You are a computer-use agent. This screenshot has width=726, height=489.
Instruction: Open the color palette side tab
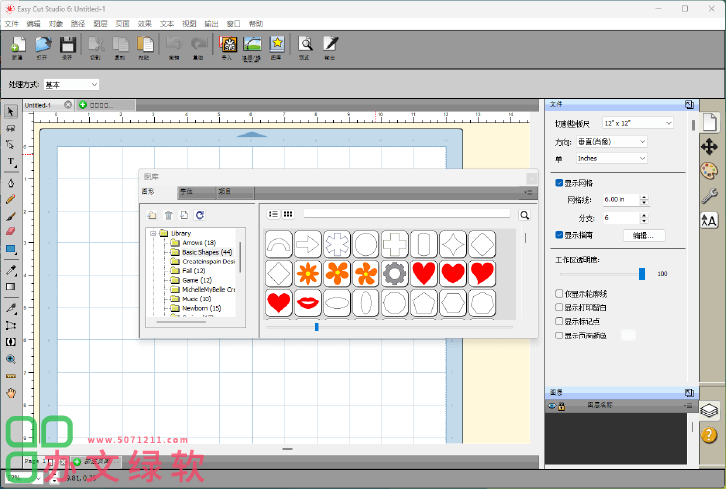point(709,171)
